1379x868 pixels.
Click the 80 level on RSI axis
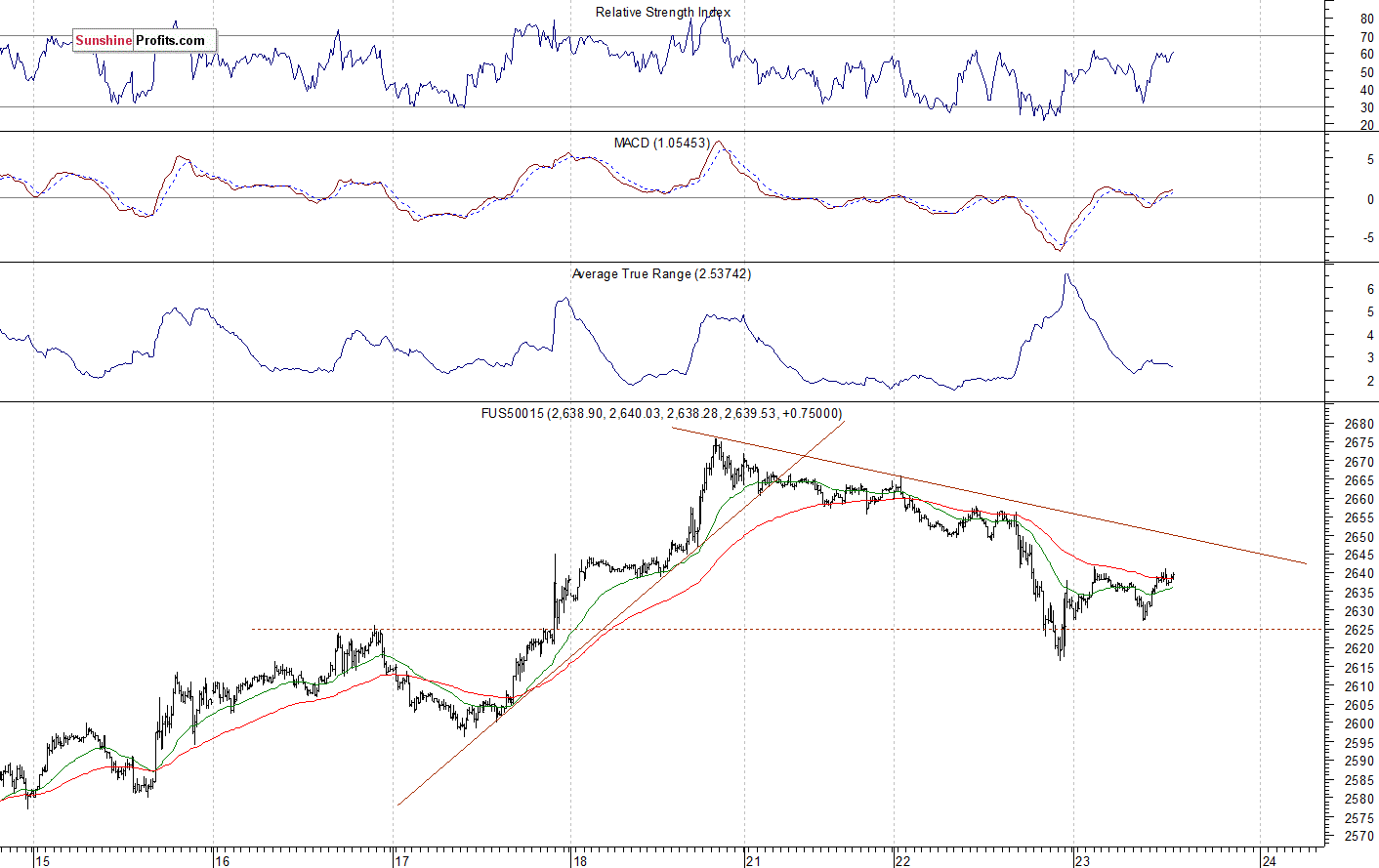tap(1366, 20)
